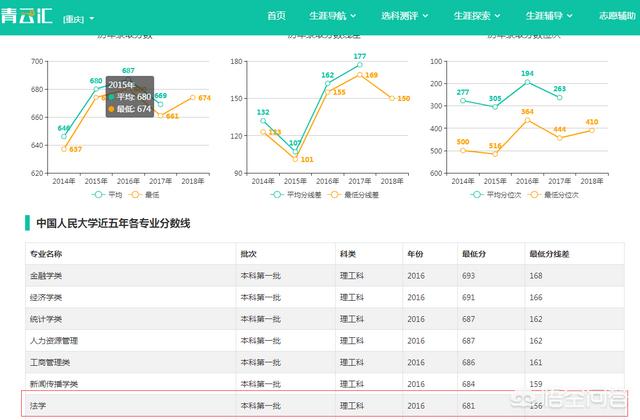The width and height of the screenshot is (640, 420).
Task: Toggle the 最低 legend in score chart
Action: (x=144, y=195)
